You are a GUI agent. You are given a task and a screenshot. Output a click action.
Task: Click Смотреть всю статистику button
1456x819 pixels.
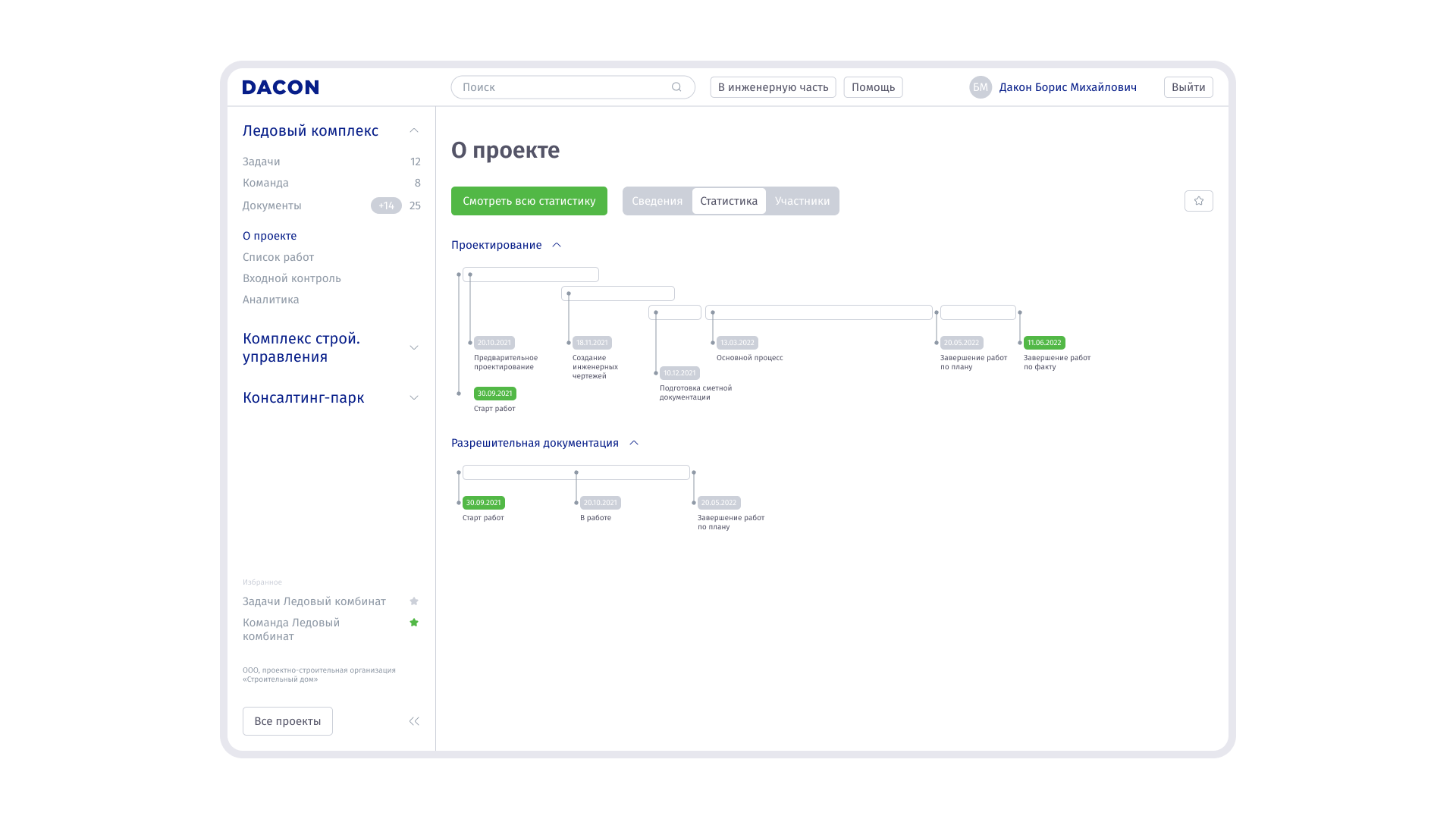coord(529,201)
